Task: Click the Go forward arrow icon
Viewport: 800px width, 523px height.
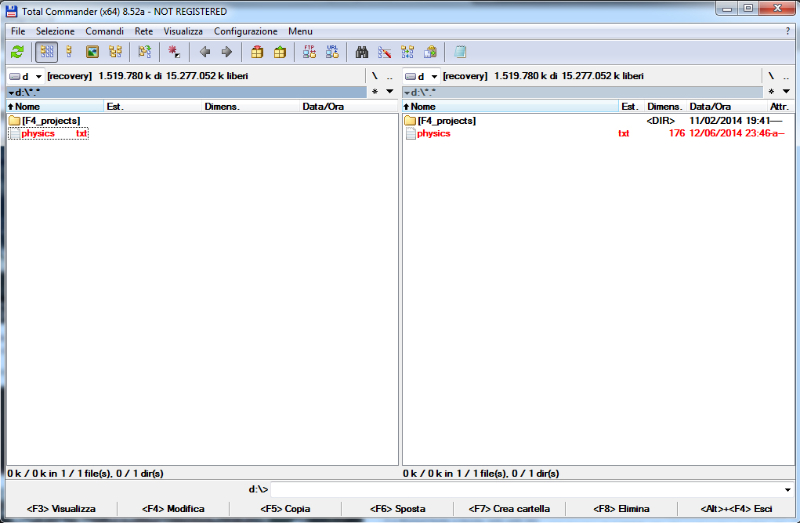Action: [x=226, y=52]
